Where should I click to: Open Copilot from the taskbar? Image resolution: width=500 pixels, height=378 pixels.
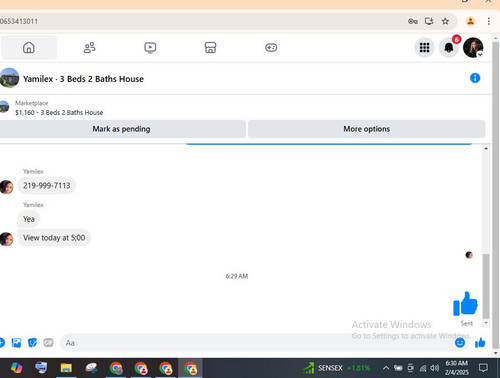click(16, 368)
